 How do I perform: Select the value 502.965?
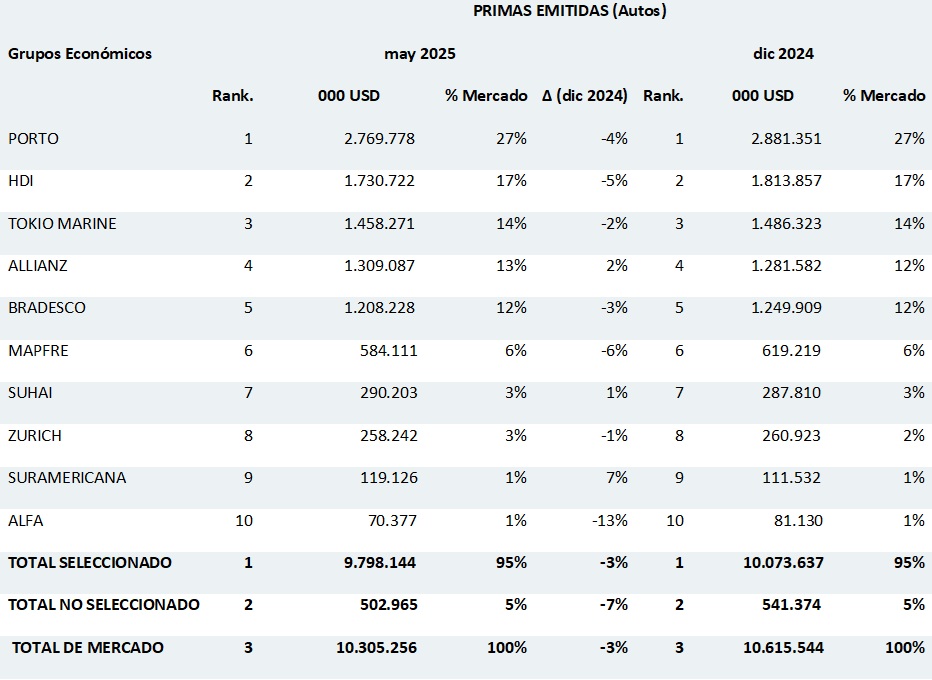click(389, 605)
